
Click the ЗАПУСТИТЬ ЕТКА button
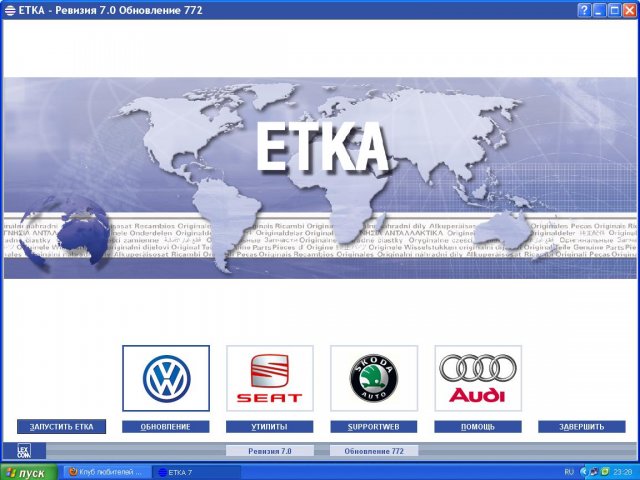pos(61,427)
